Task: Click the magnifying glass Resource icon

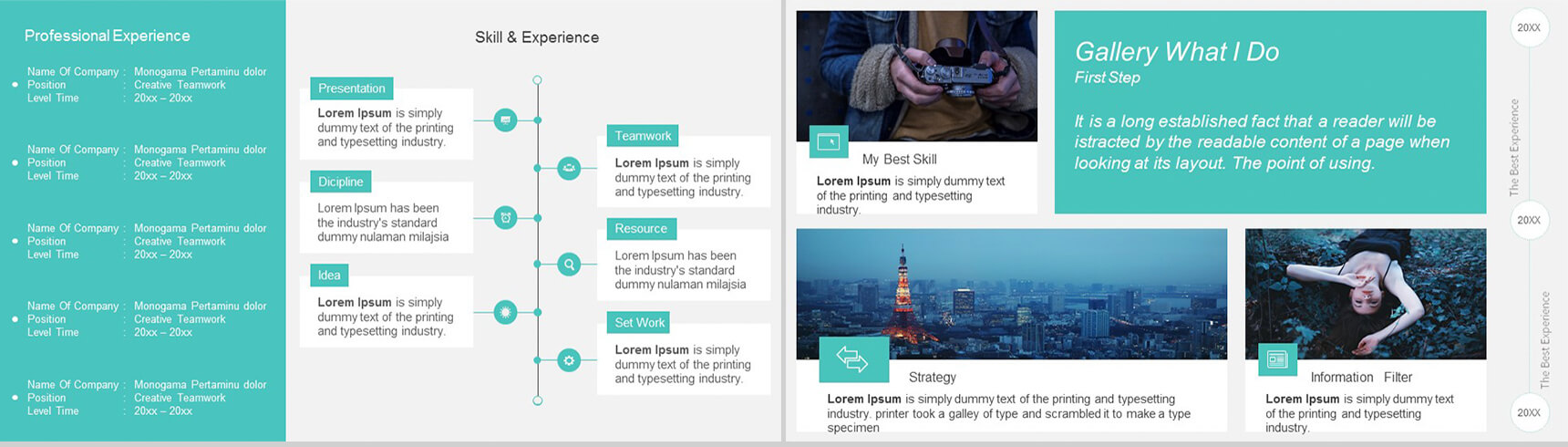Action: pos(569,265)
